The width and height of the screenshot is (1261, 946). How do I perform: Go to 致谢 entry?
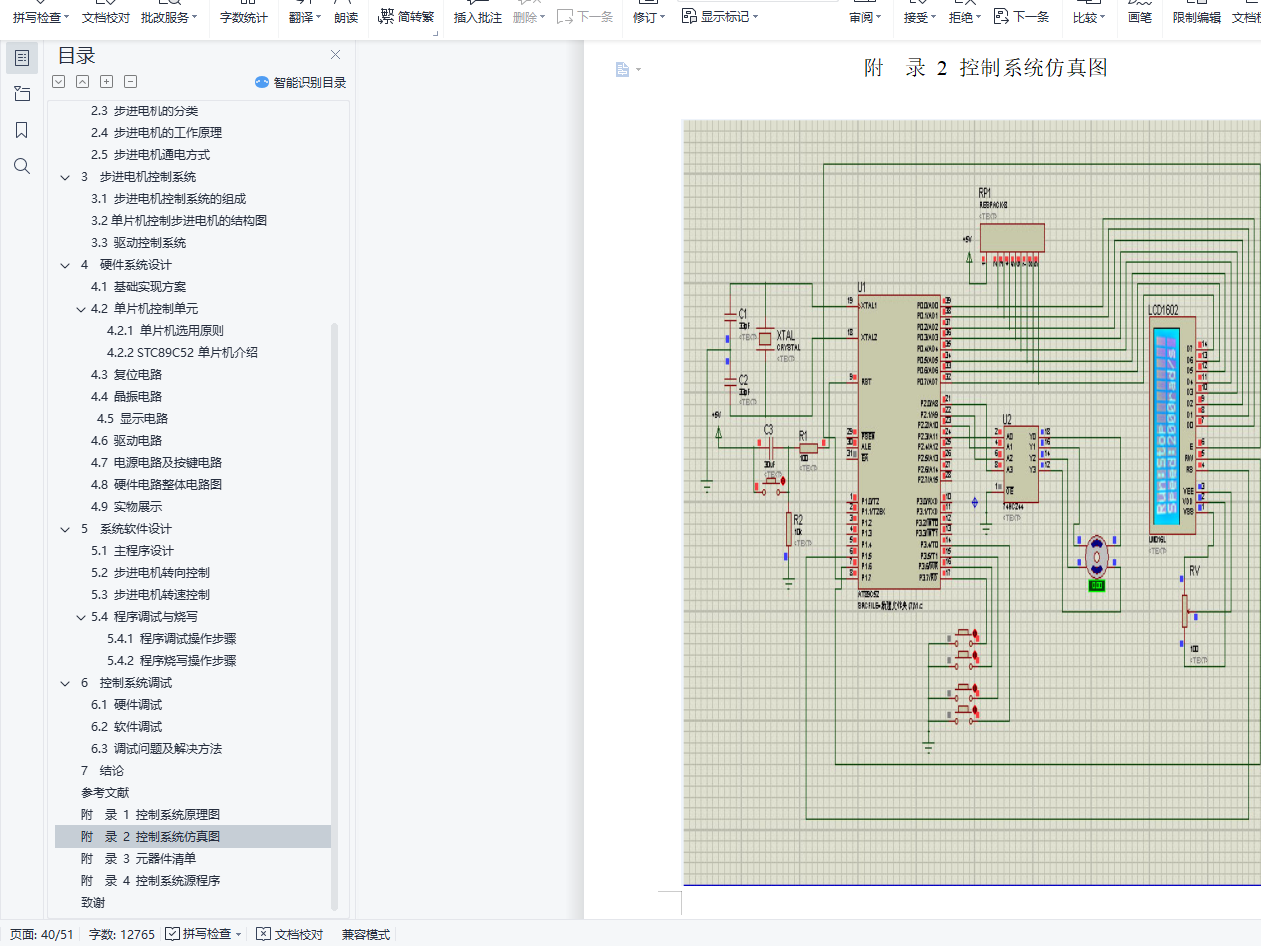coord(93,903)
